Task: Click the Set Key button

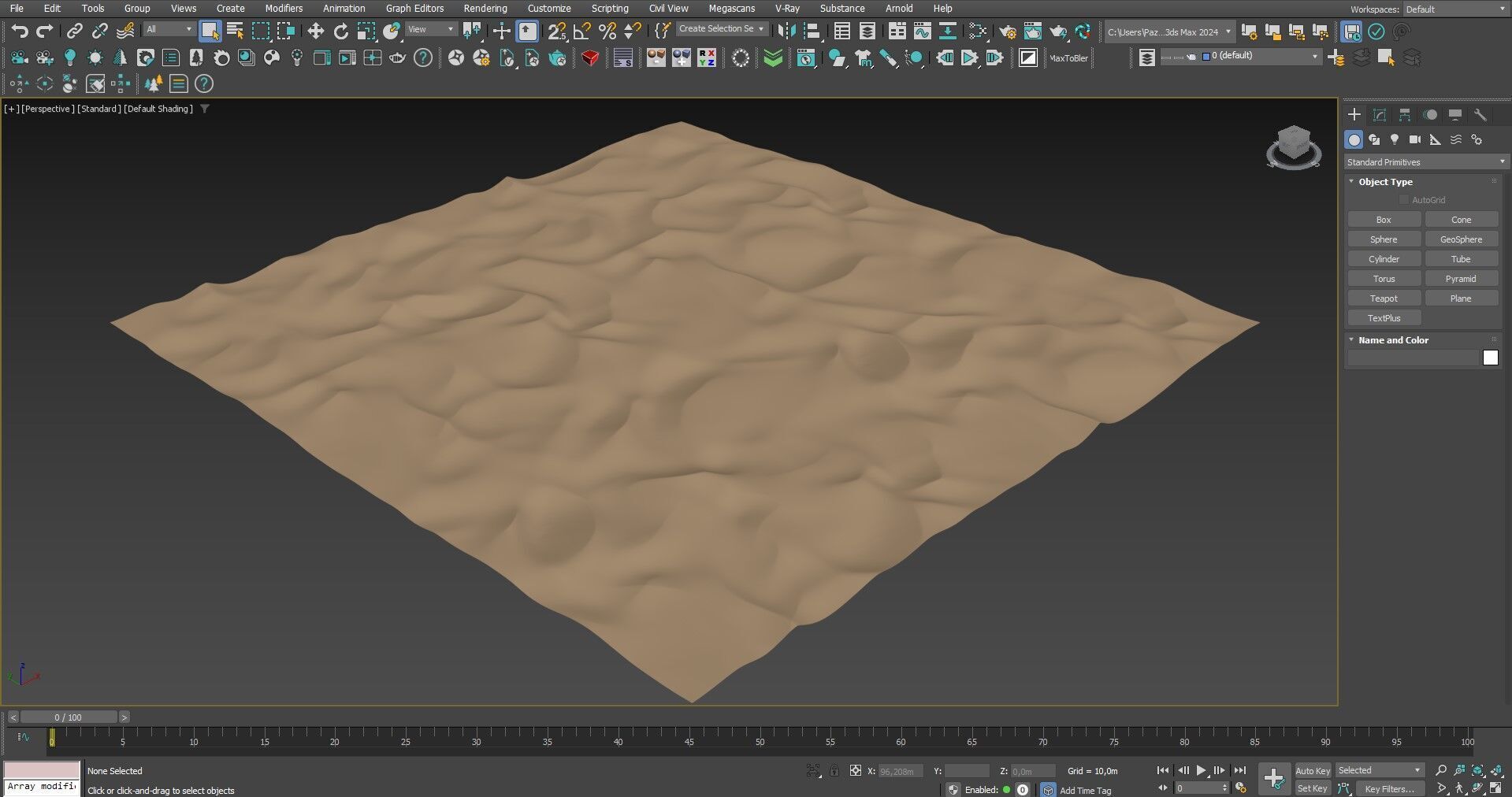Action: click(1312, 788)
